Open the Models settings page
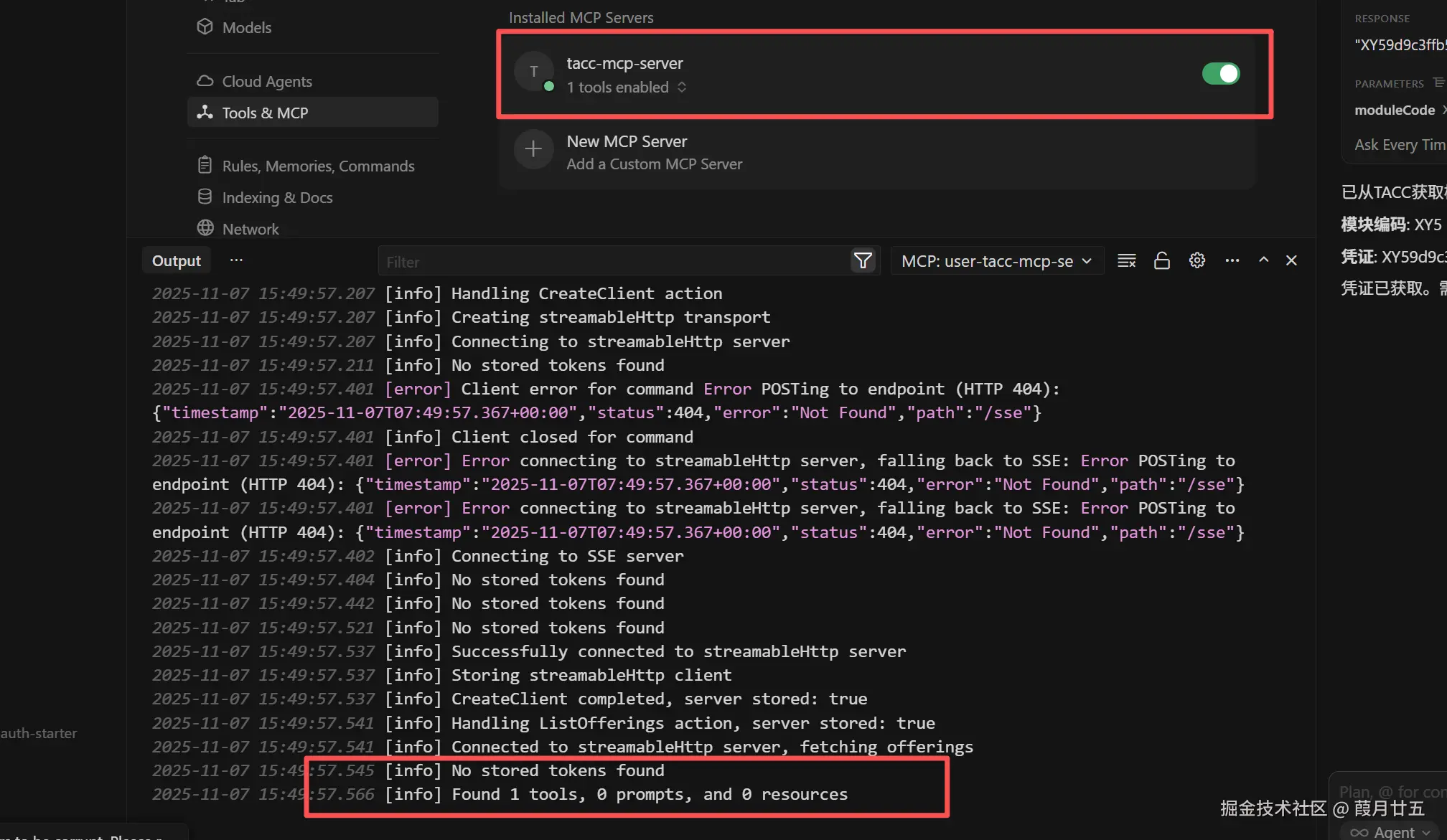This screenshot has height=840, width=1447. pos(246,27)
